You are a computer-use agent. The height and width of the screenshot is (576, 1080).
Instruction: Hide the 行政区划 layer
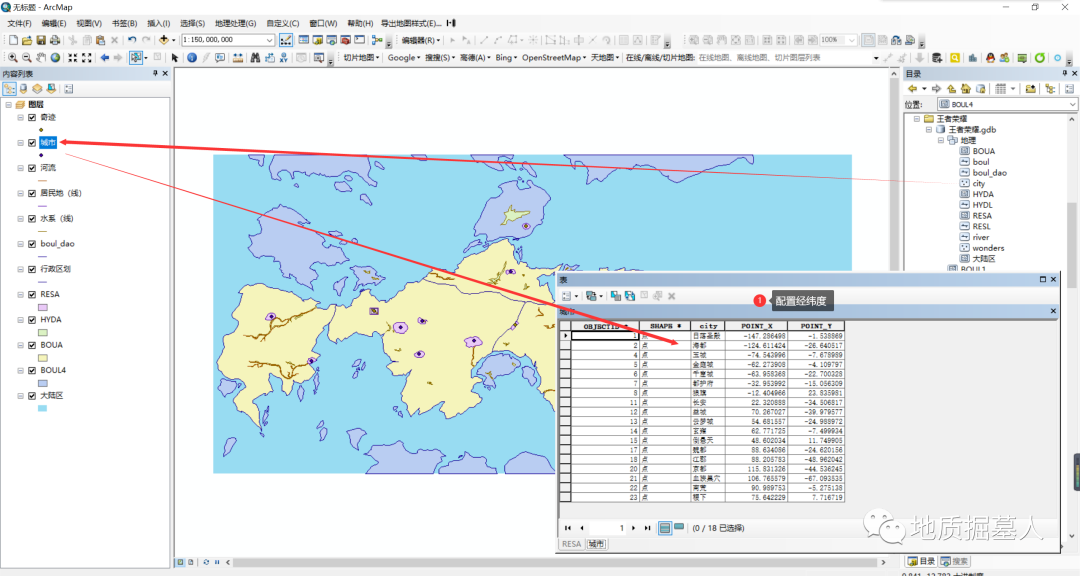32,269
